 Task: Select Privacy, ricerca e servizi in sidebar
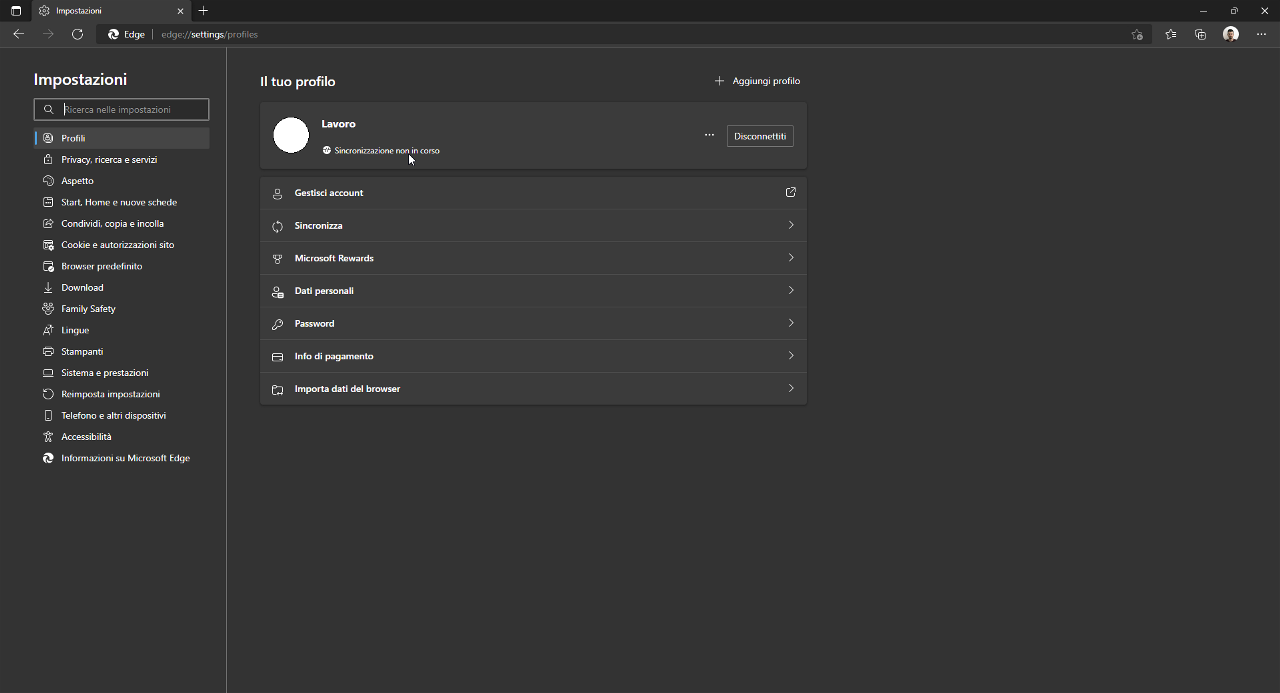point(109,160)
